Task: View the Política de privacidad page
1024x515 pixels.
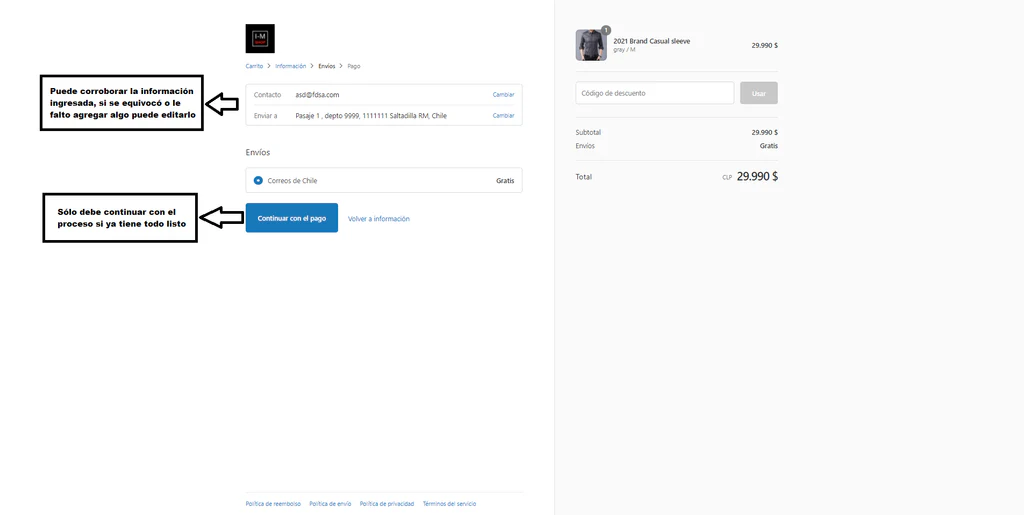Action: pyautogui.click(x=387, y=504)
